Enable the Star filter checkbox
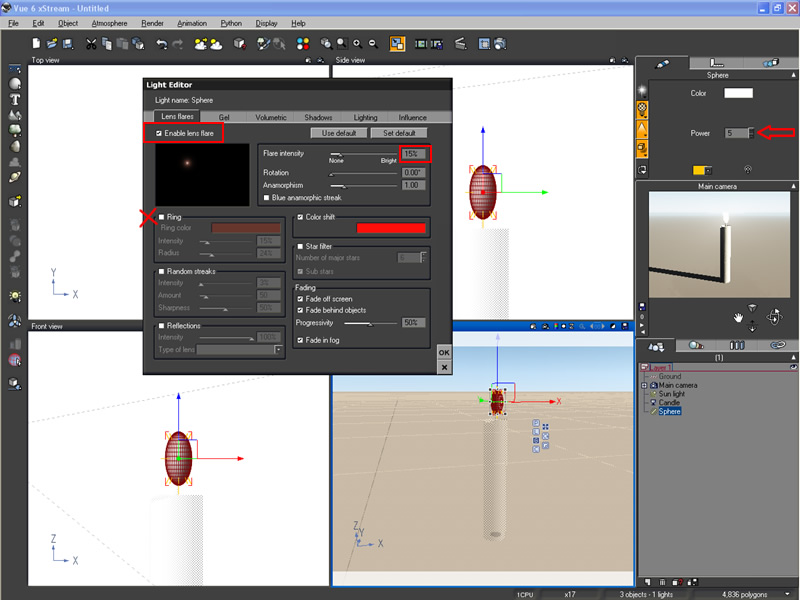 click(300, 246)
